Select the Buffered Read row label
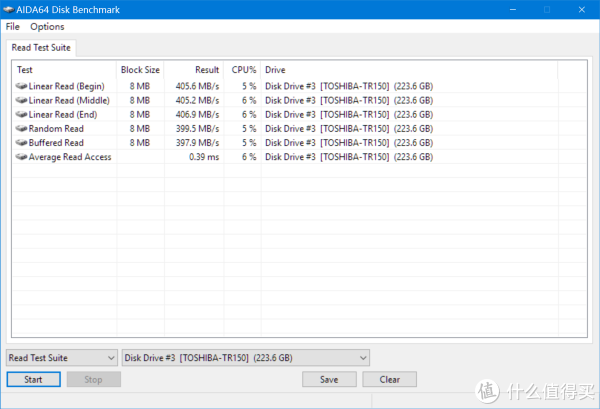This screenshot has height=409, width=600. (56, 143)
